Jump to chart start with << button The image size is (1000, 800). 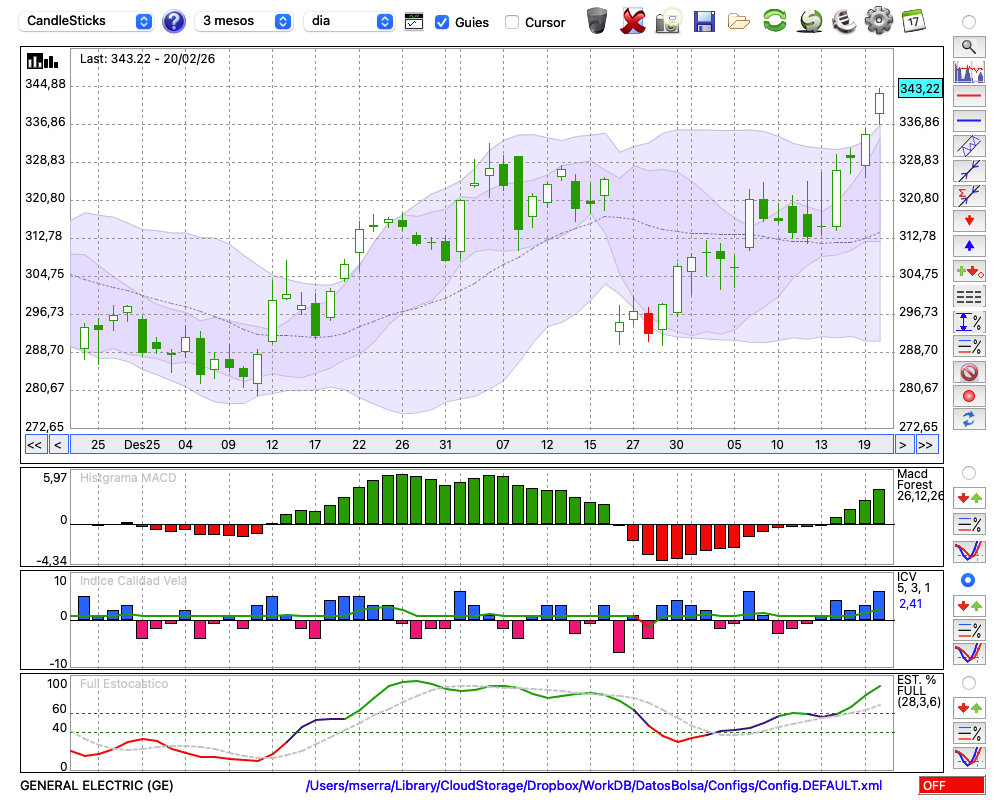pyautogui.click(x=34, y=445)
